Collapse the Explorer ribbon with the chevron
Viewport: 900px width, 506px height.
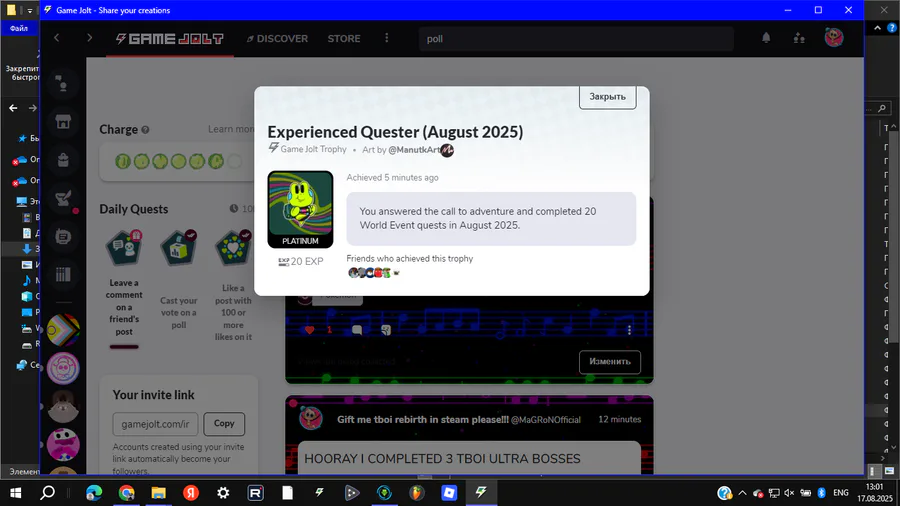878,28
